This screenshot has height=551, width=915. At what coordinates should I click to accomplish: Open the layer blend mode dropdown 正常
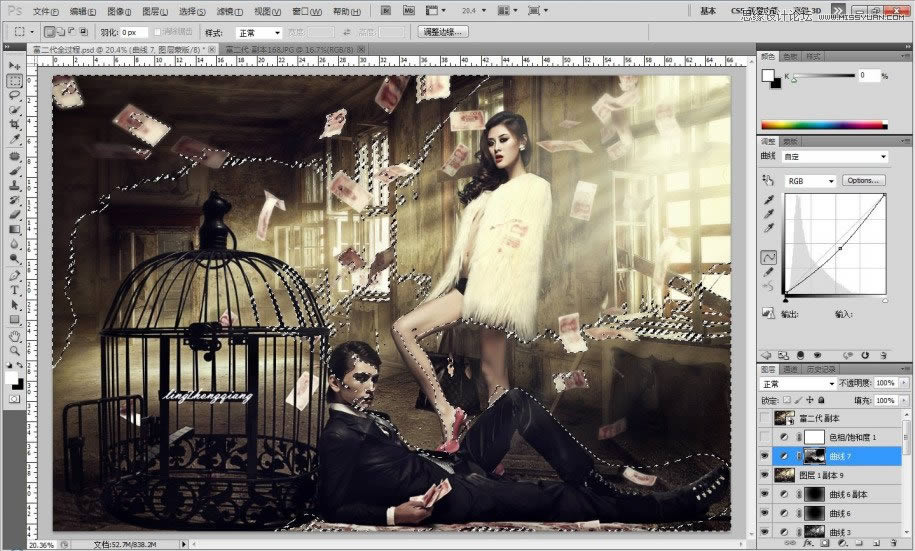798,383
